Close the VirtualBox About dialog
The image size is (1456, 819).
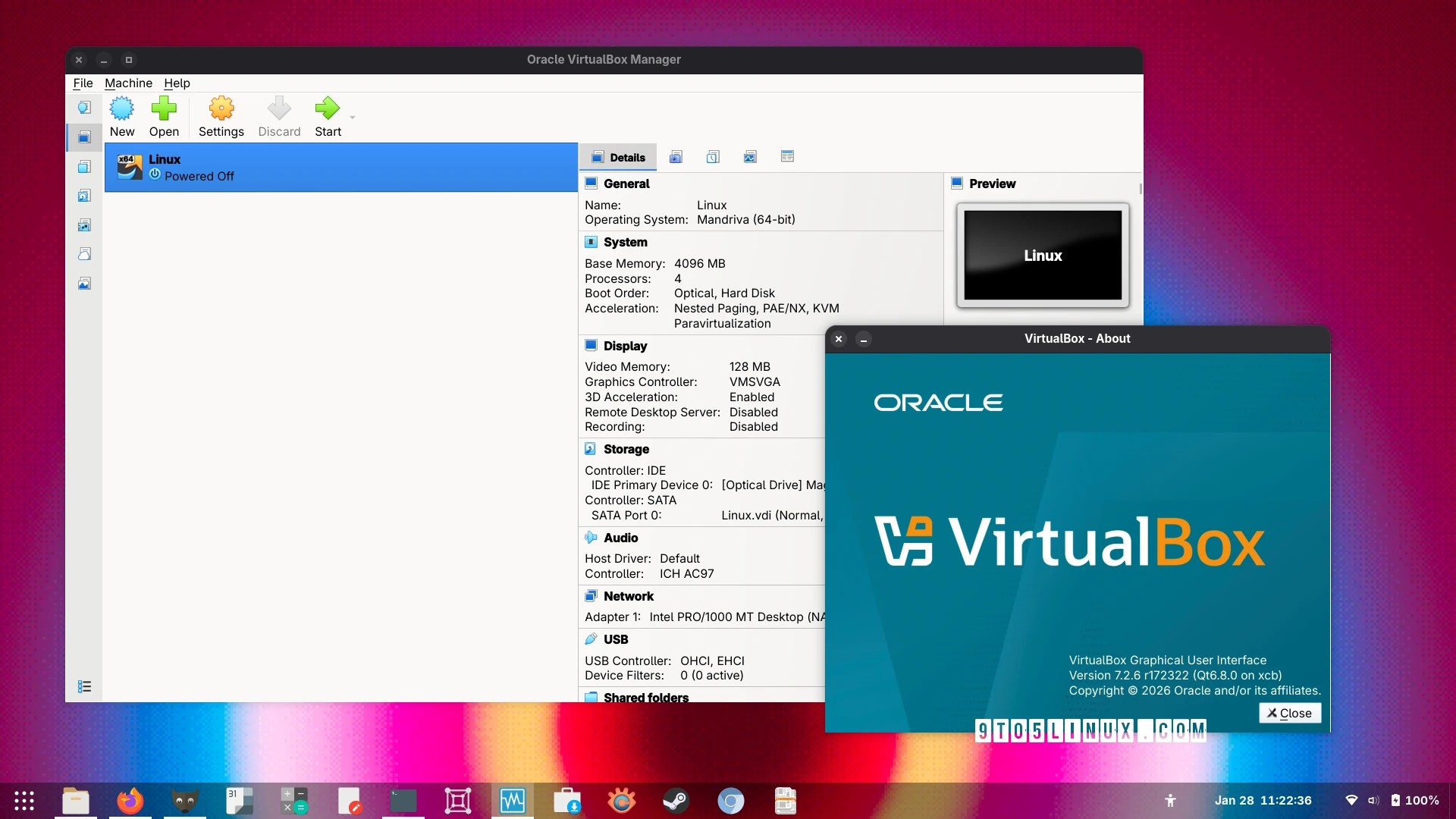point(1289,713)
